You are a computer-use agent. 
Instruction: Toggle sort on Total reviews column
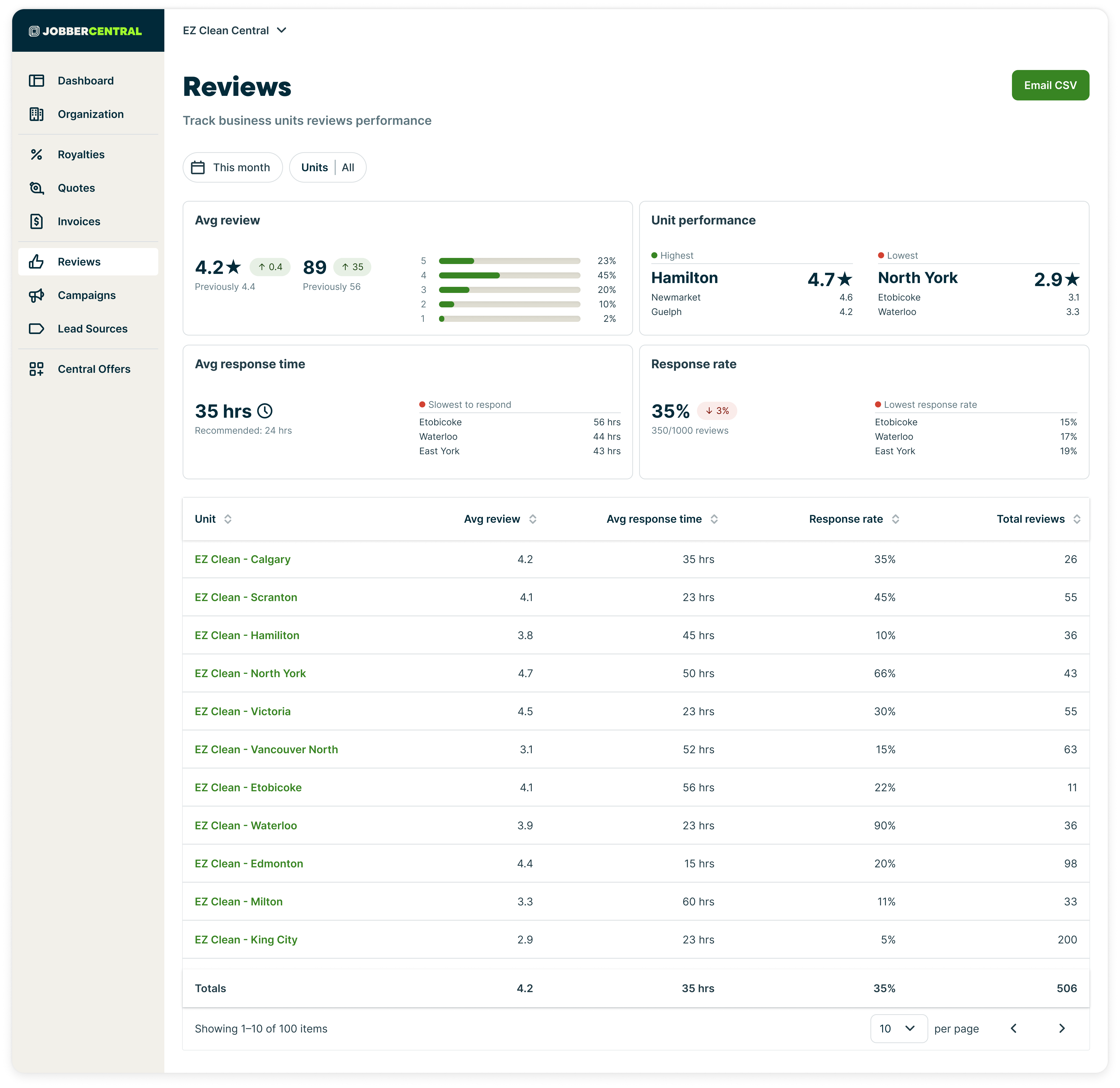[x=1077, y=519]
